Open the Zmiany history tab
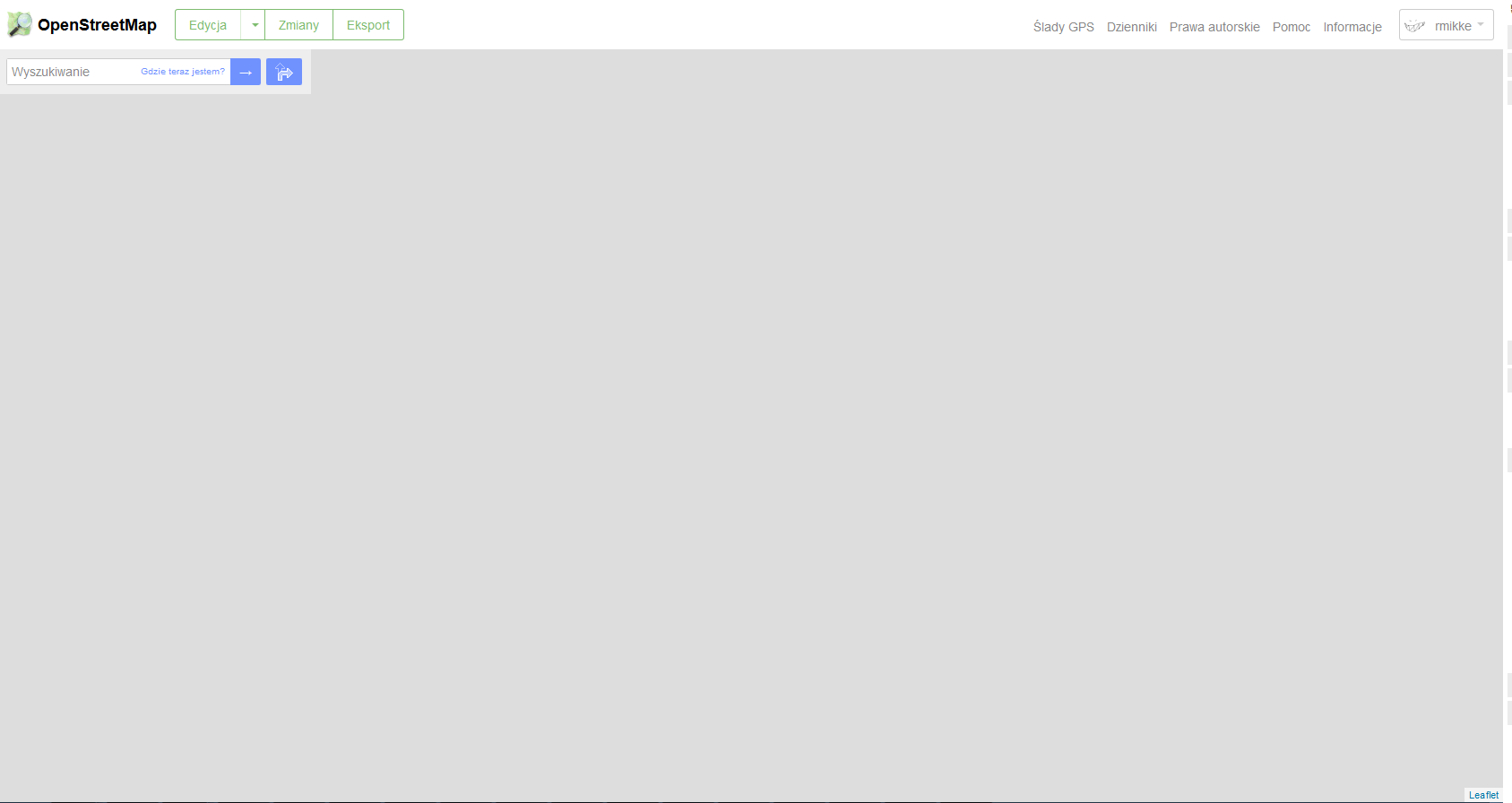The width and height of the screenshot is (1512, 803). 298,25
